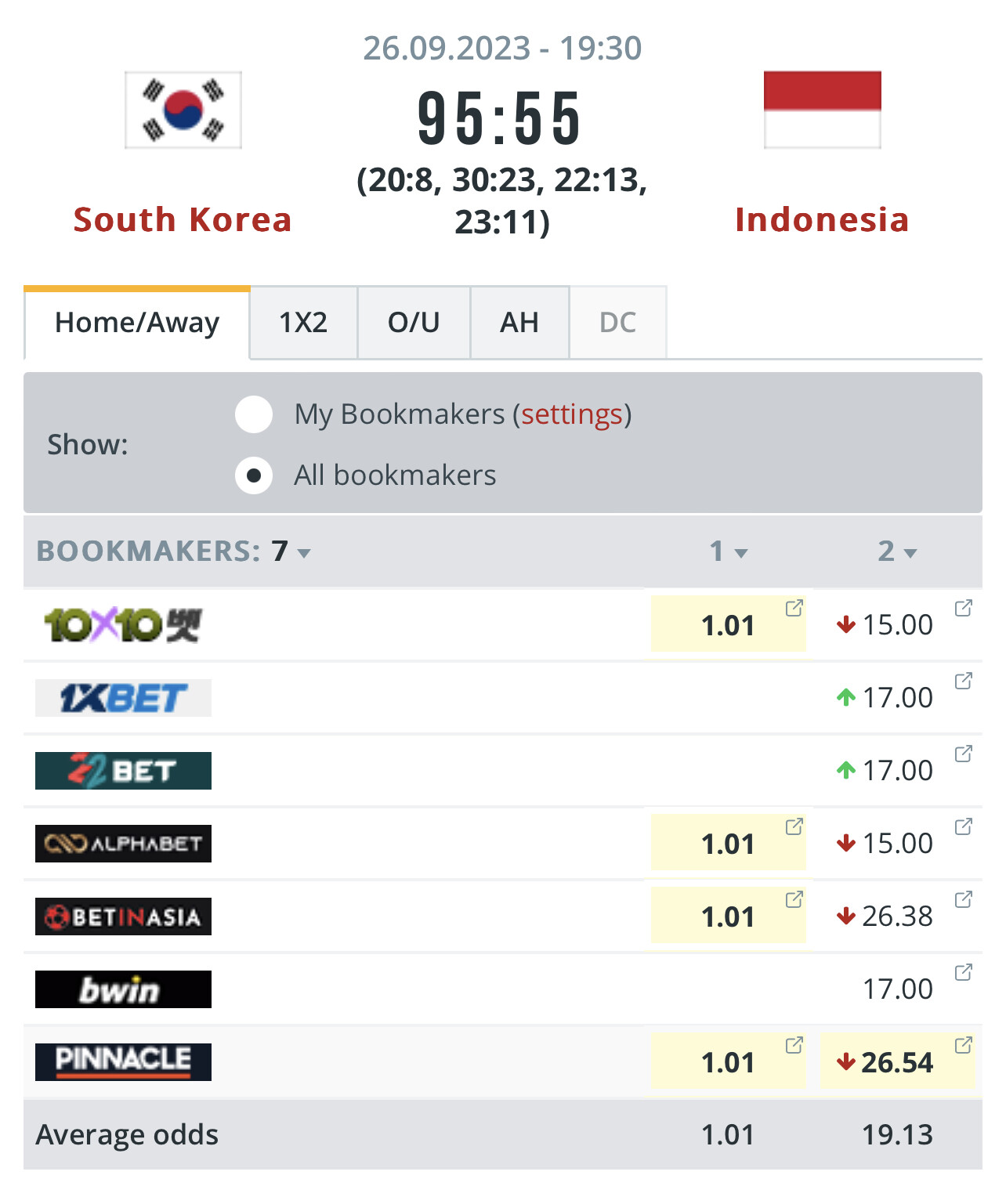Switch to the 1X2 tab

pyautogui.click(x=303, y=323)
